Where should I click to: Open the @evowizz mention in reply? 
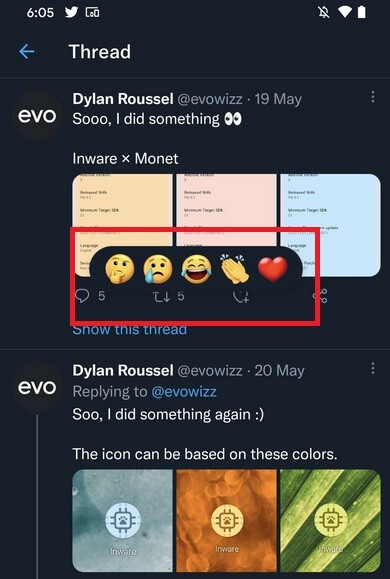(184, 391)
